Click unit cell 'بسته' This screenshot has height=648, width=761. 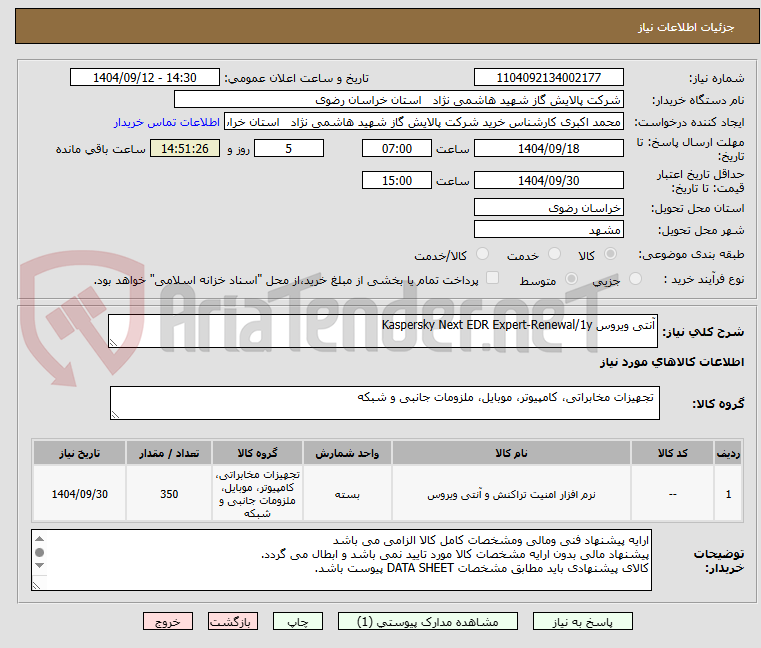tap(347, 494)
